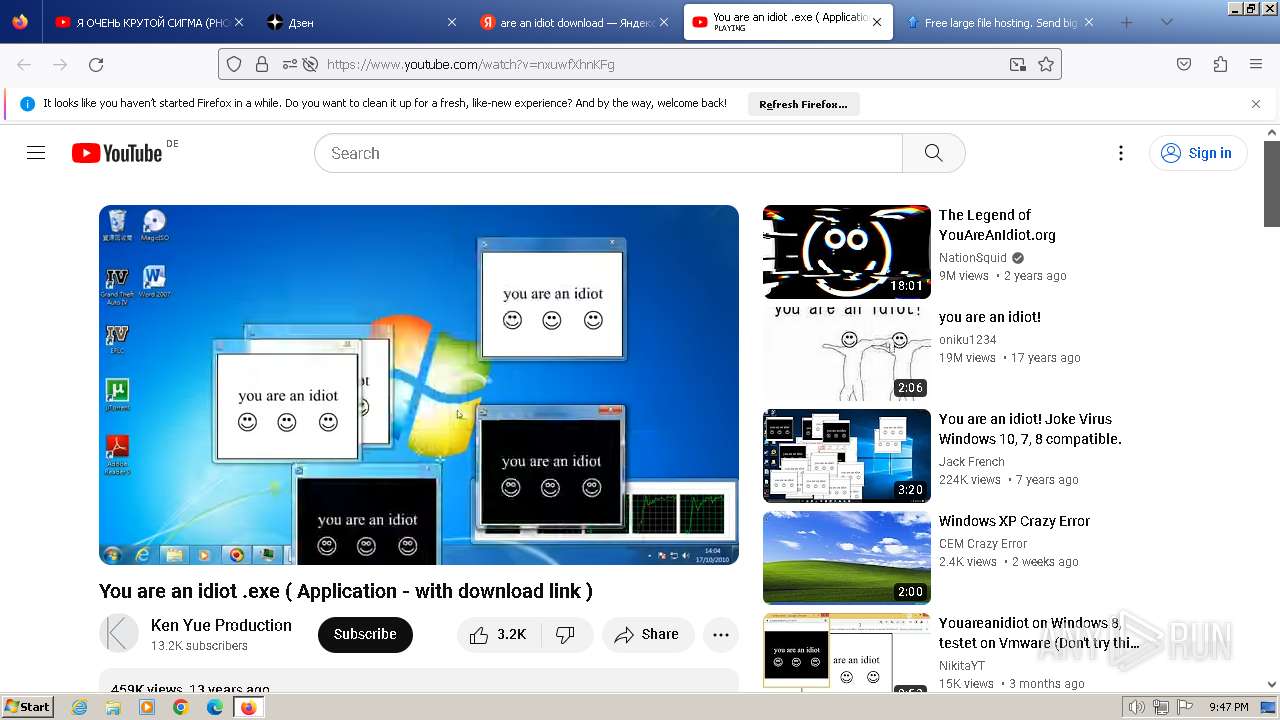Expand the list all tabs dropdown
The width and height of the screenshot is (1280, 720).
1166,22
